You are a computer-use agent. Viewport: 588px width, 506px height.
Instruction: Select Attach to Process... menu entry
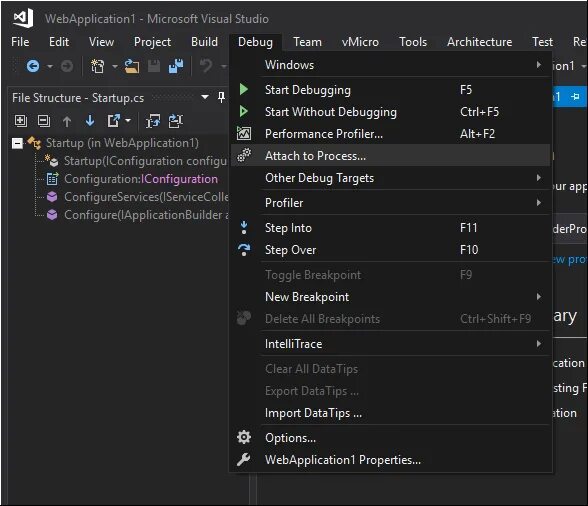point(390,156)
